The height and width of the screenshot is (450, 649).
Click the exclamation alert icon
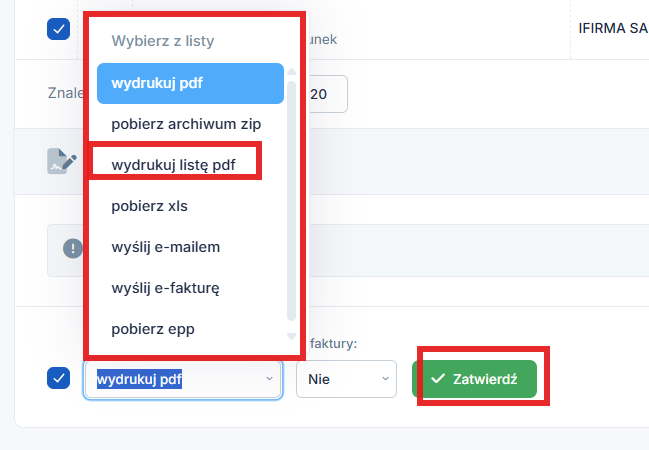(x=72, y=249)
